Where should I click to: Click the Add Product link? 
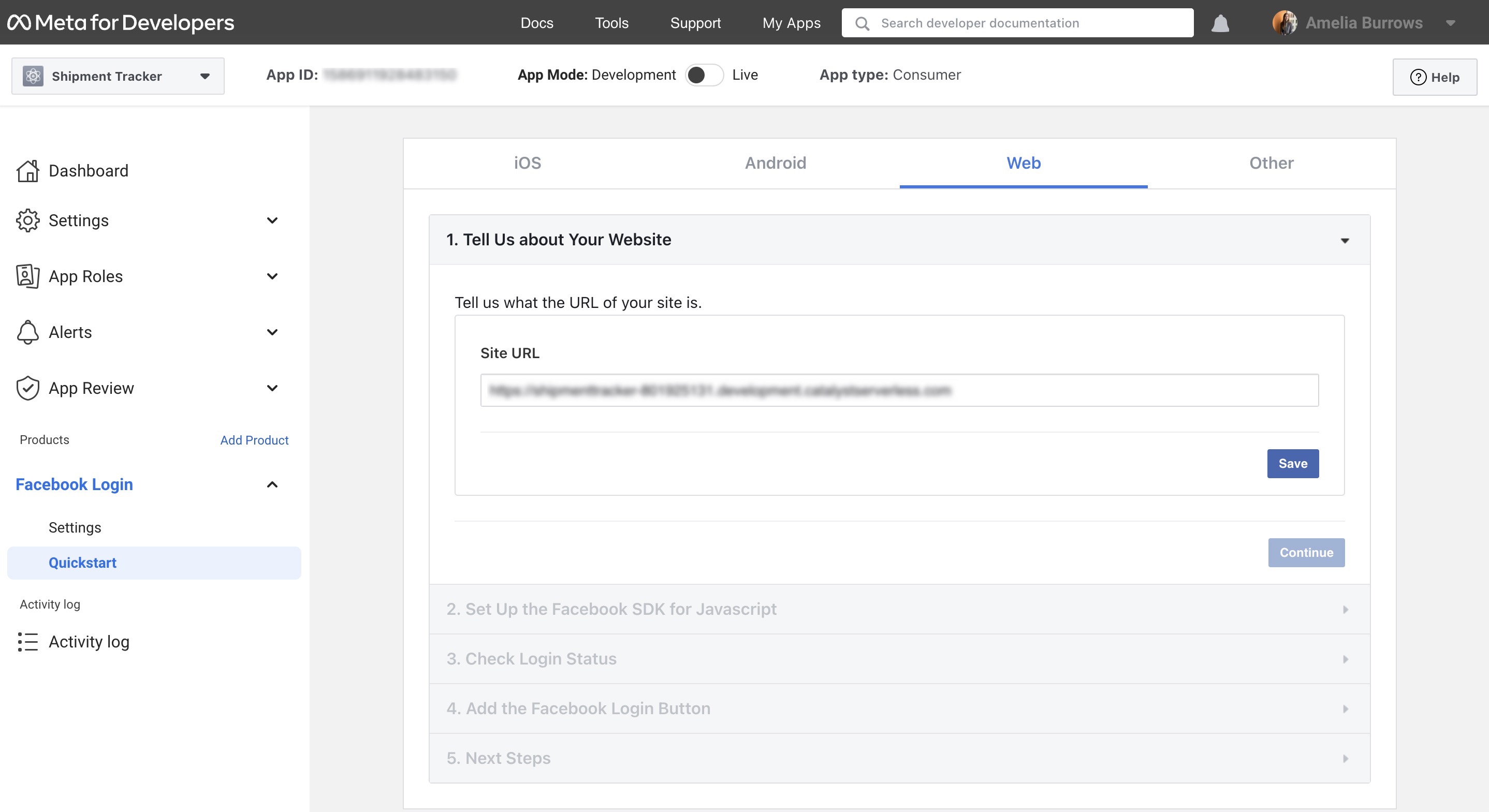pyautogui.click(x=254, y=440)
